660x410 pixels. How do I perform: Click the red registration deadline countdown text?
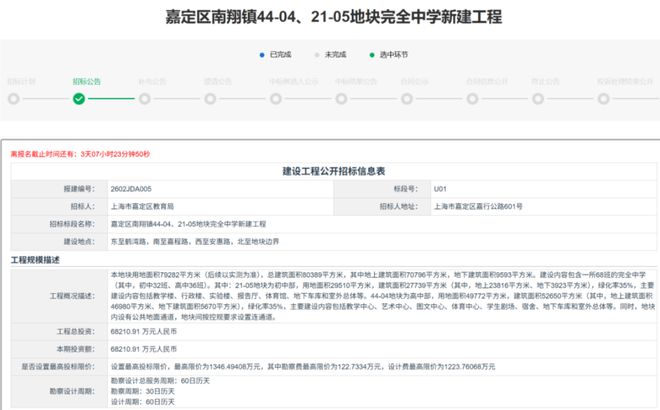[x=80, y=154]
